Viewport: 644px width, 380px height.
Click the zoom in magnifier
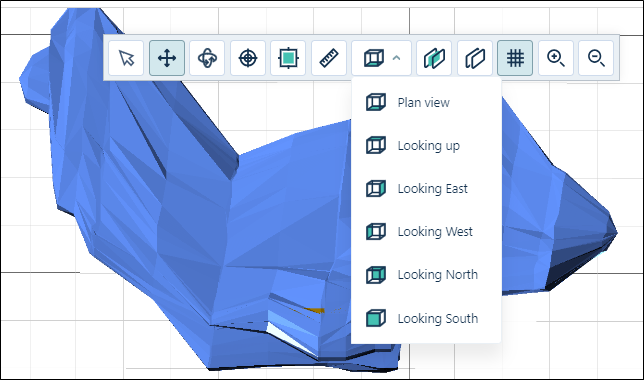coord(556,58)
